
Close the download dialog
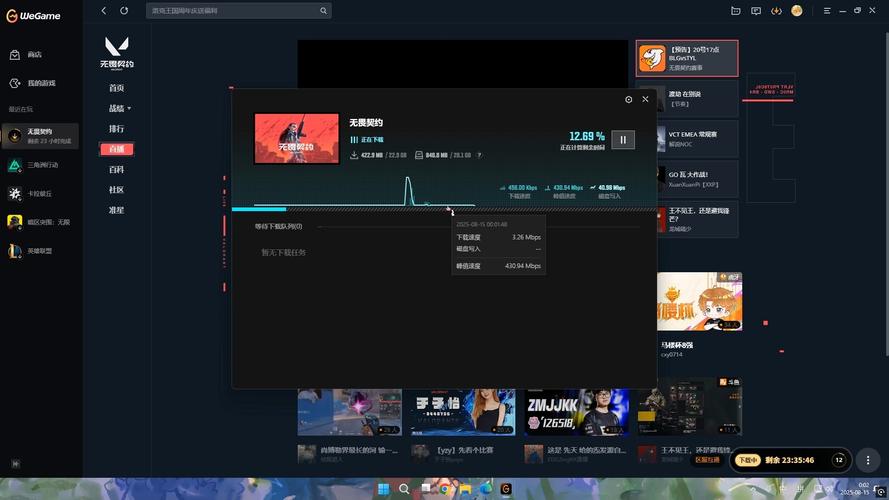pyautogui.click(x=645, y=99)
